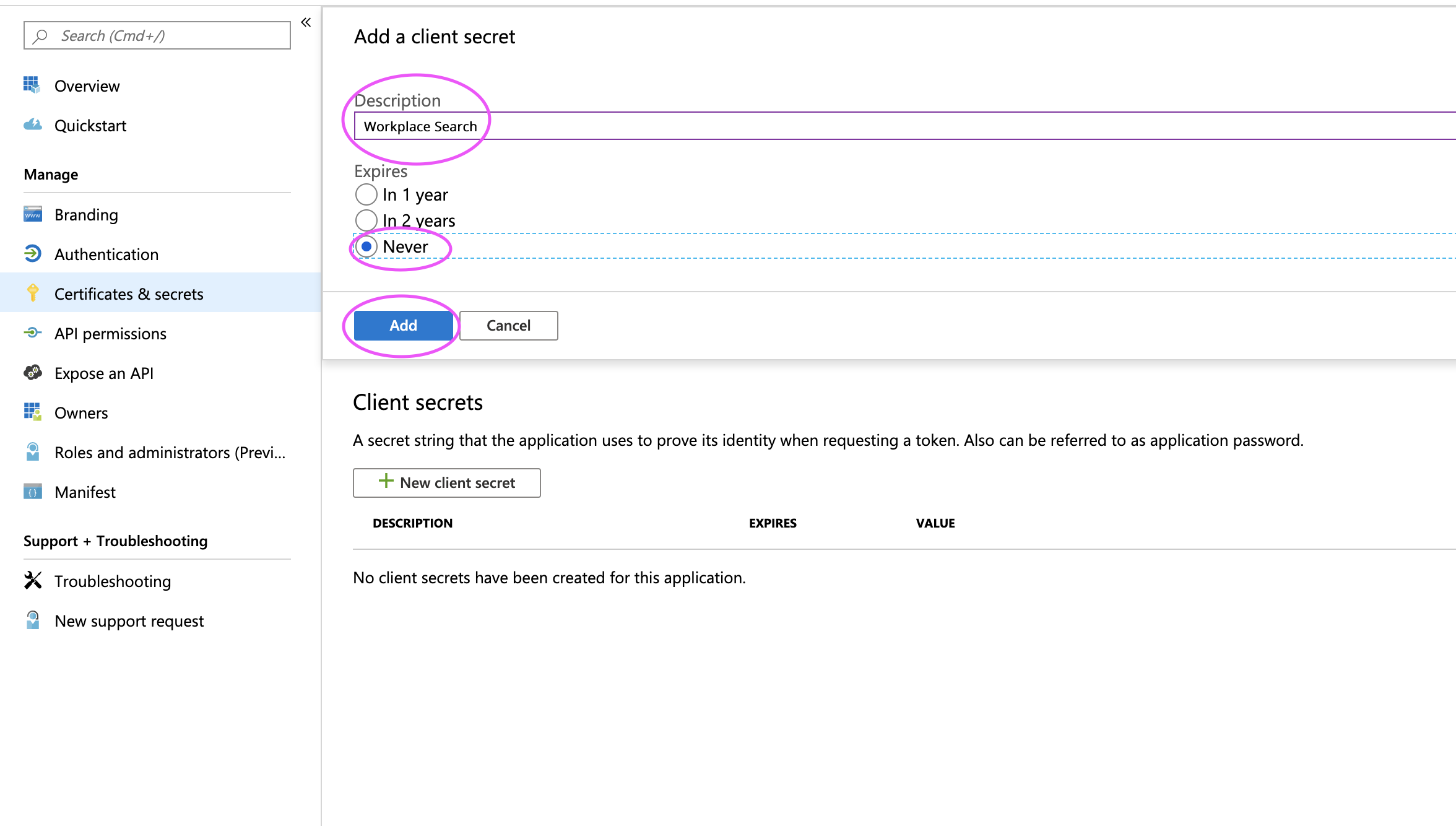Screen dimensions: 1456x826
Task: Click the Overview grid icon
Action: [32, 85]
